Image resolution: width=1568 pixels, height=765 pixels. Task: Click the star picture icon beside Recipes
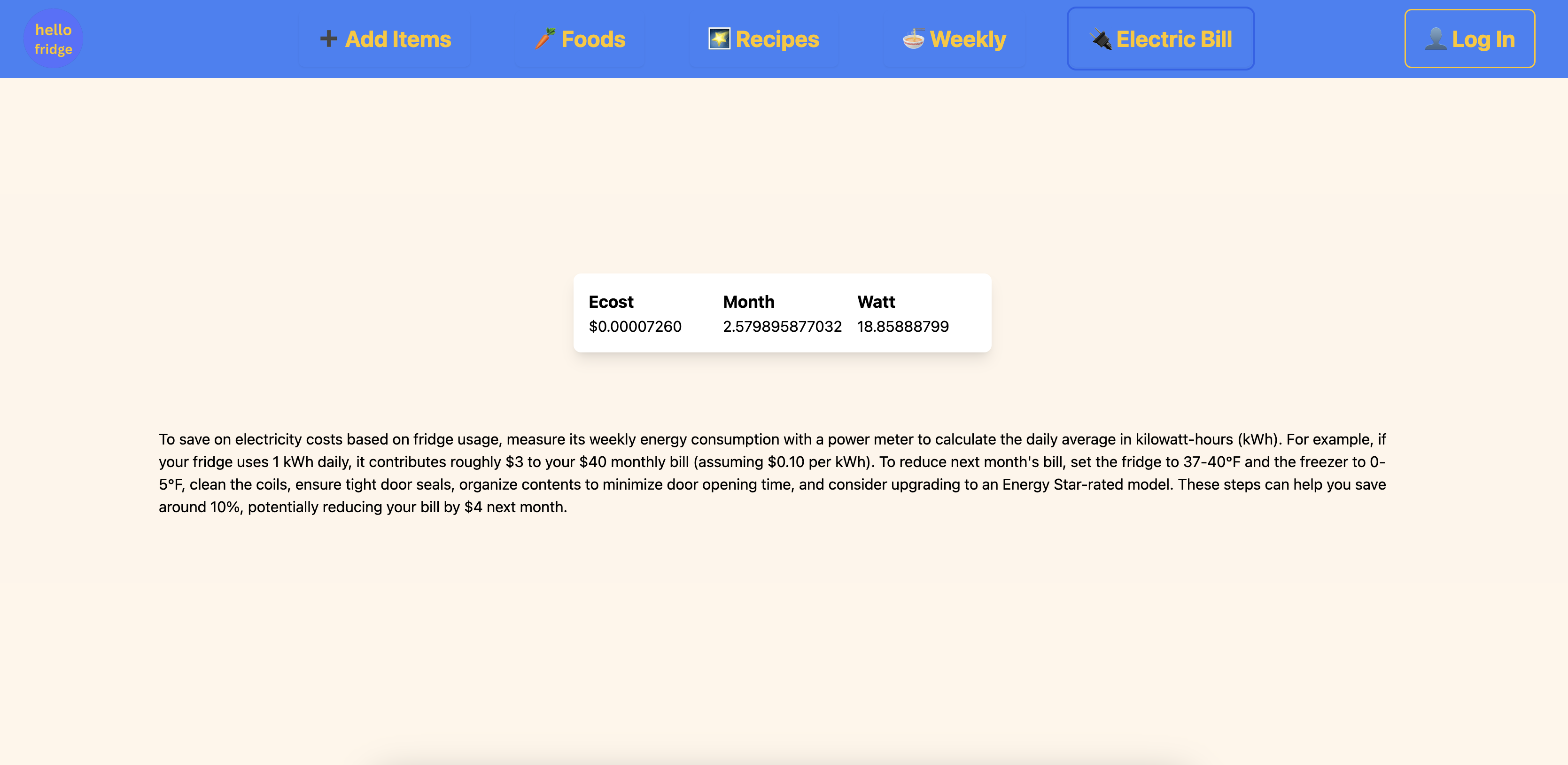(x=719, y=39)
